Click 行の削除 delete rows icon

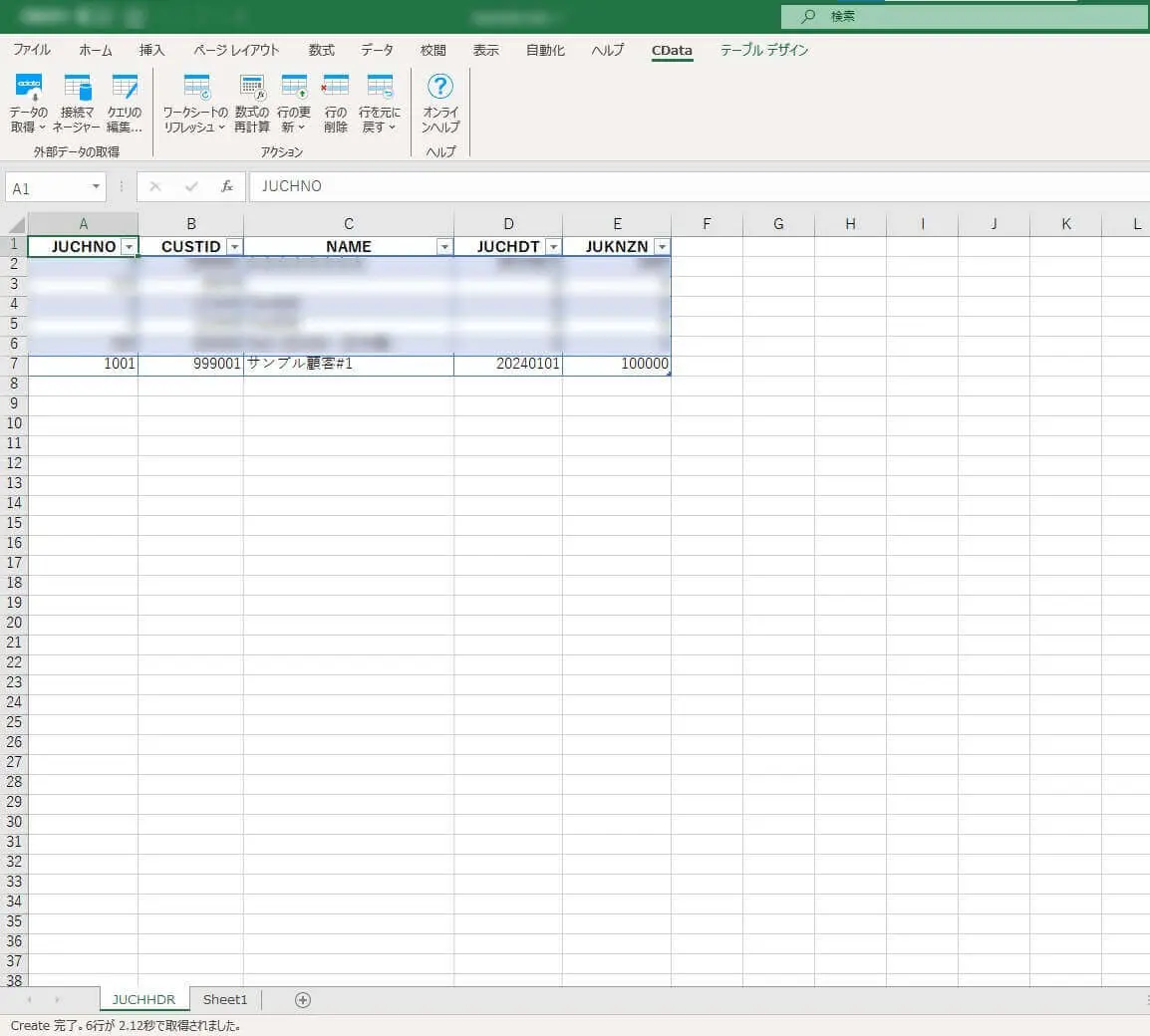[335, 103]
